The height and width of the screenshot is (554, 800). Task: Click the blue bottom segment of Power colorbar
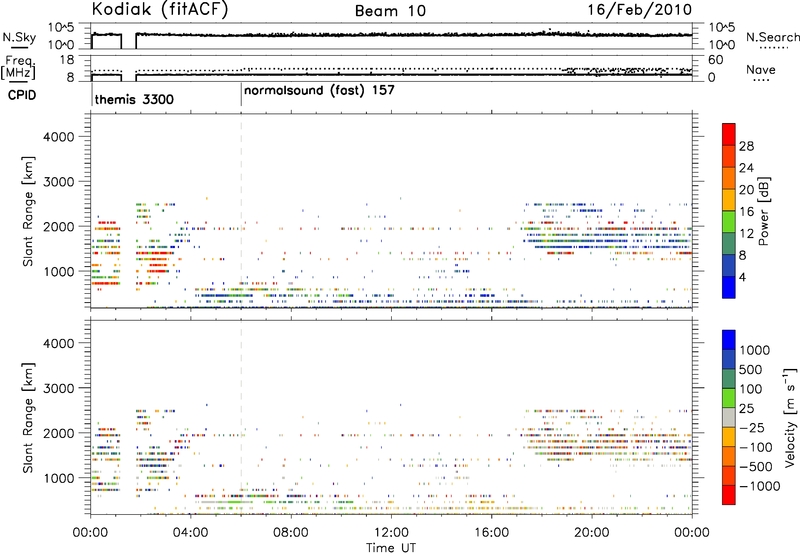tap(729, 287)
